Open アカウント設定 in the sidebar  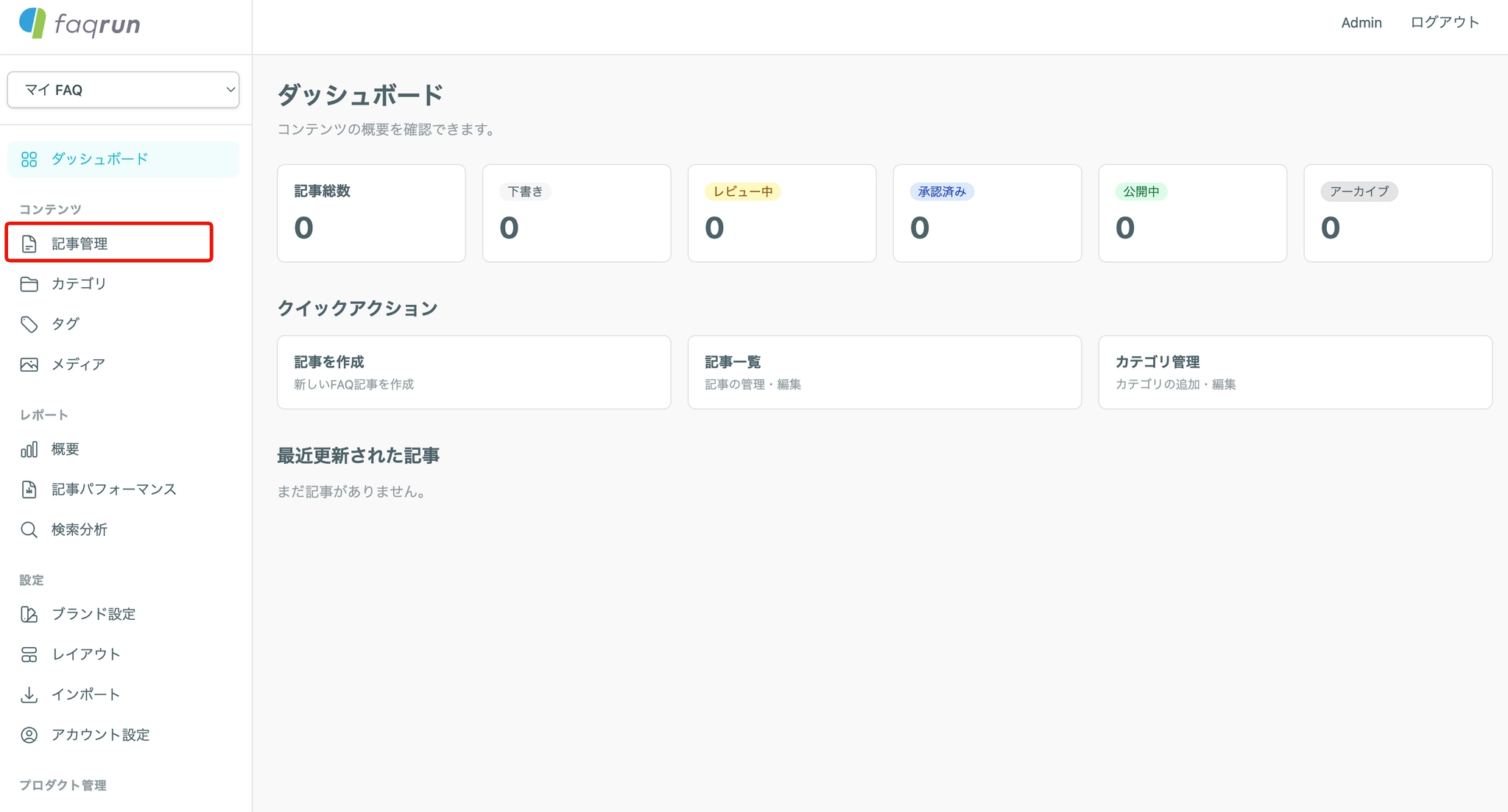click(x=123, y=735)
